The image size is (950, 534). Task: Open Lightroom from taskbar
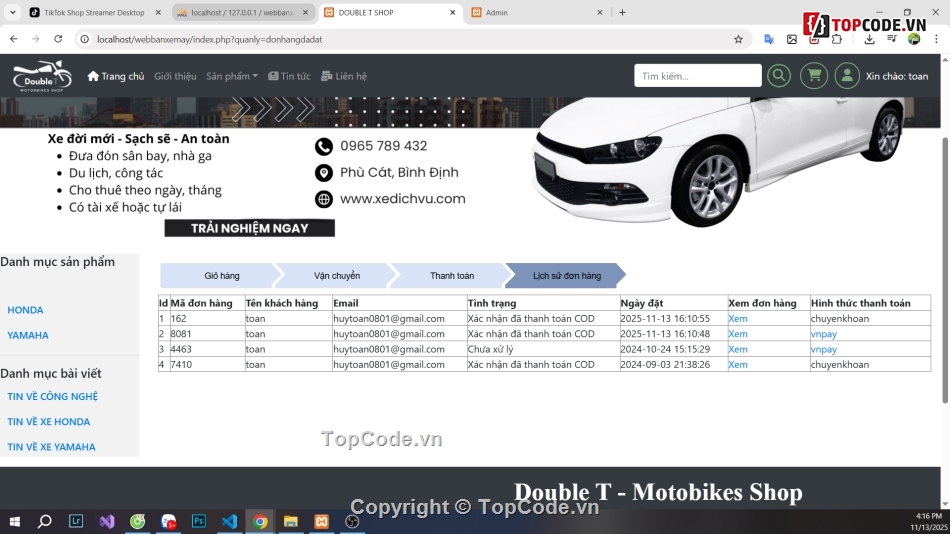click(x=76, y=521)
